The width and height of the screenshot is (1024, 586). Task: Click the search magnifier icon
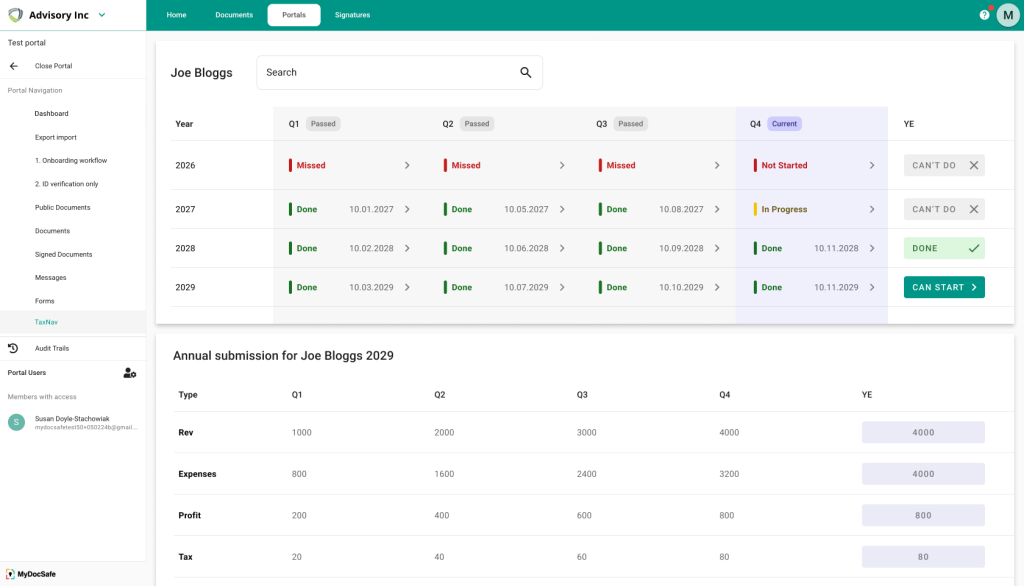click(x=526, y=73)
